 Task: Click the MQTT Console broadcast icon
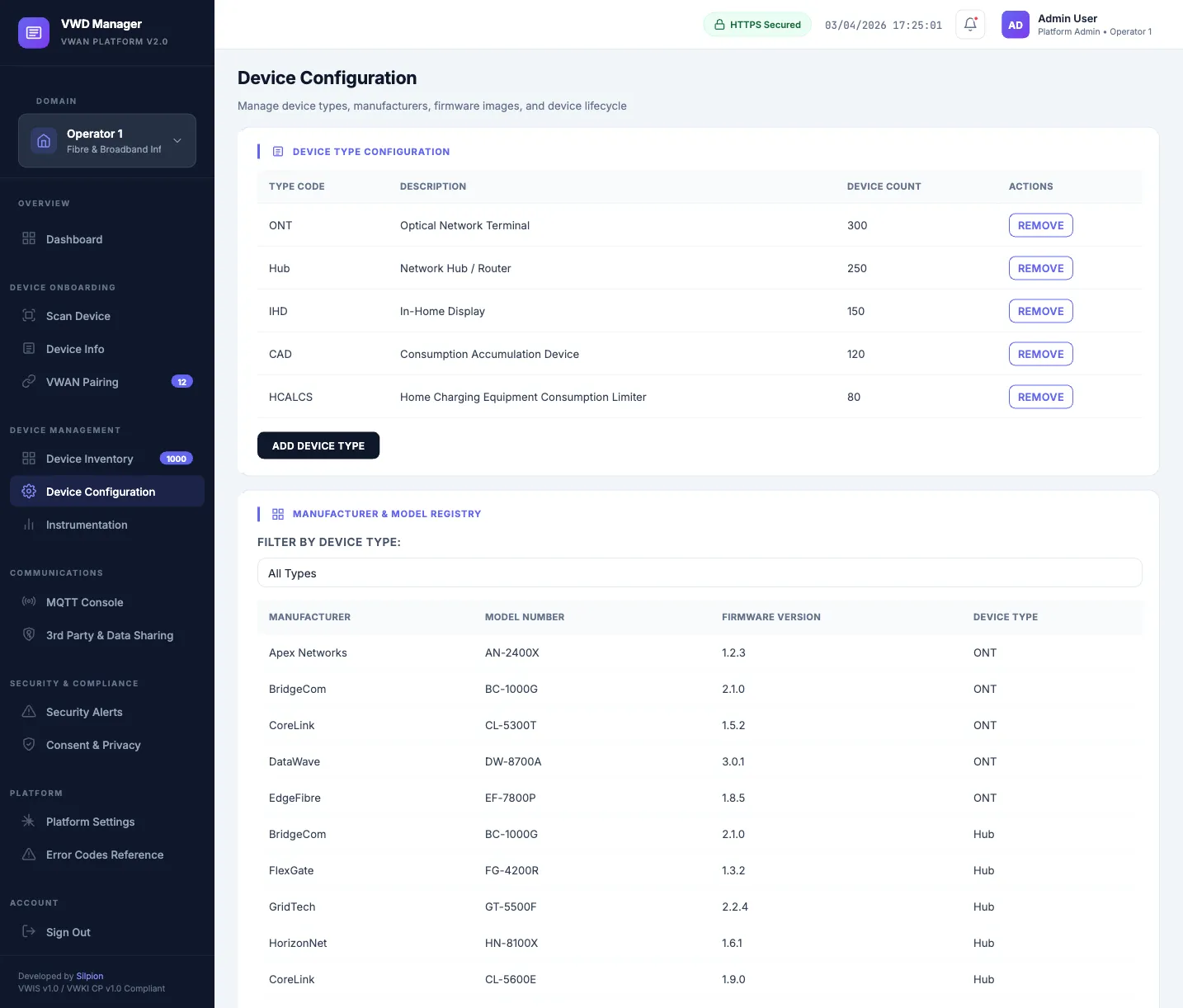(29, 602)
